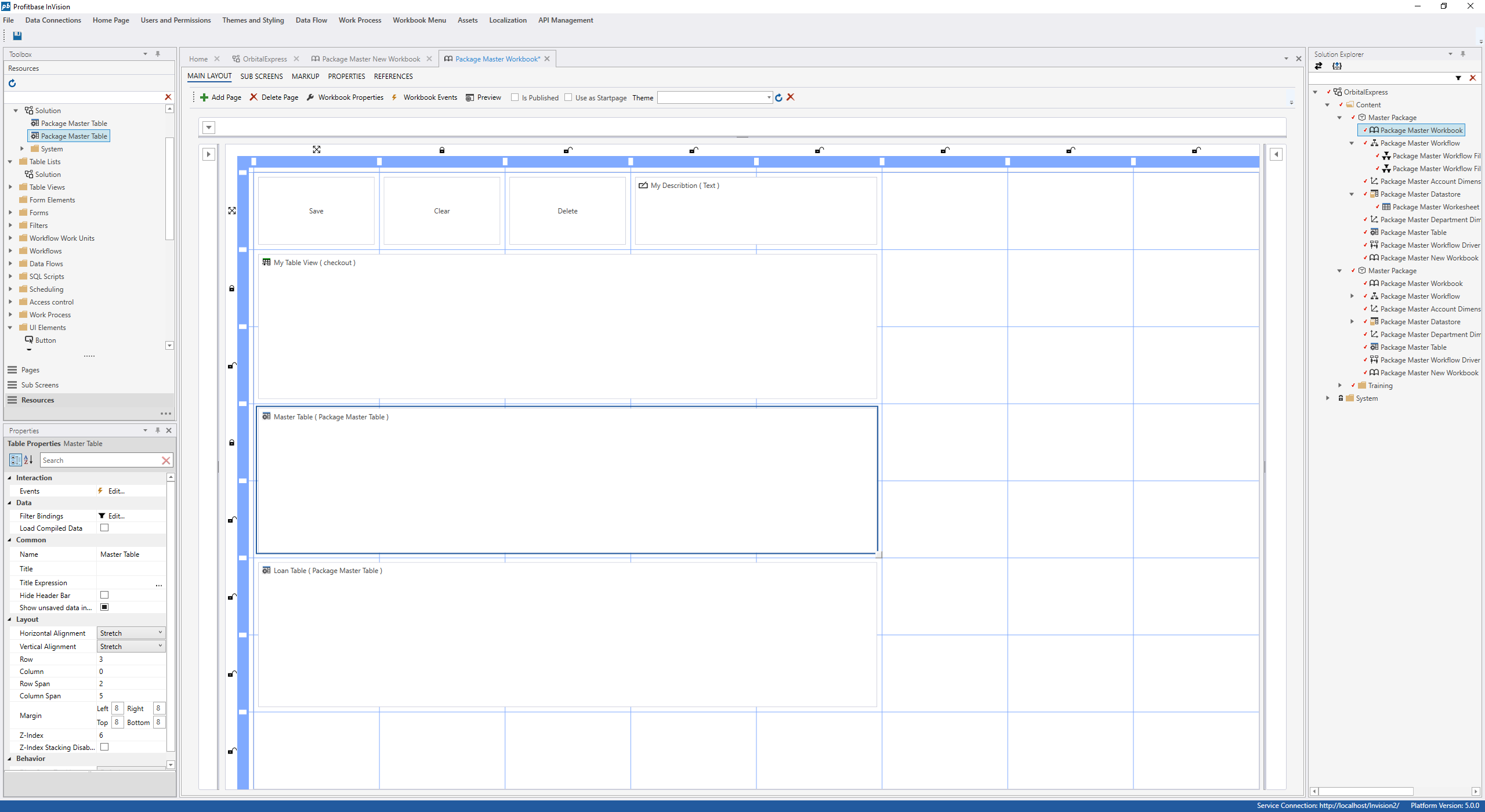Switch properties to alphabetical sort
This screenshot has width=1485, height=812.
pos(28,460)
